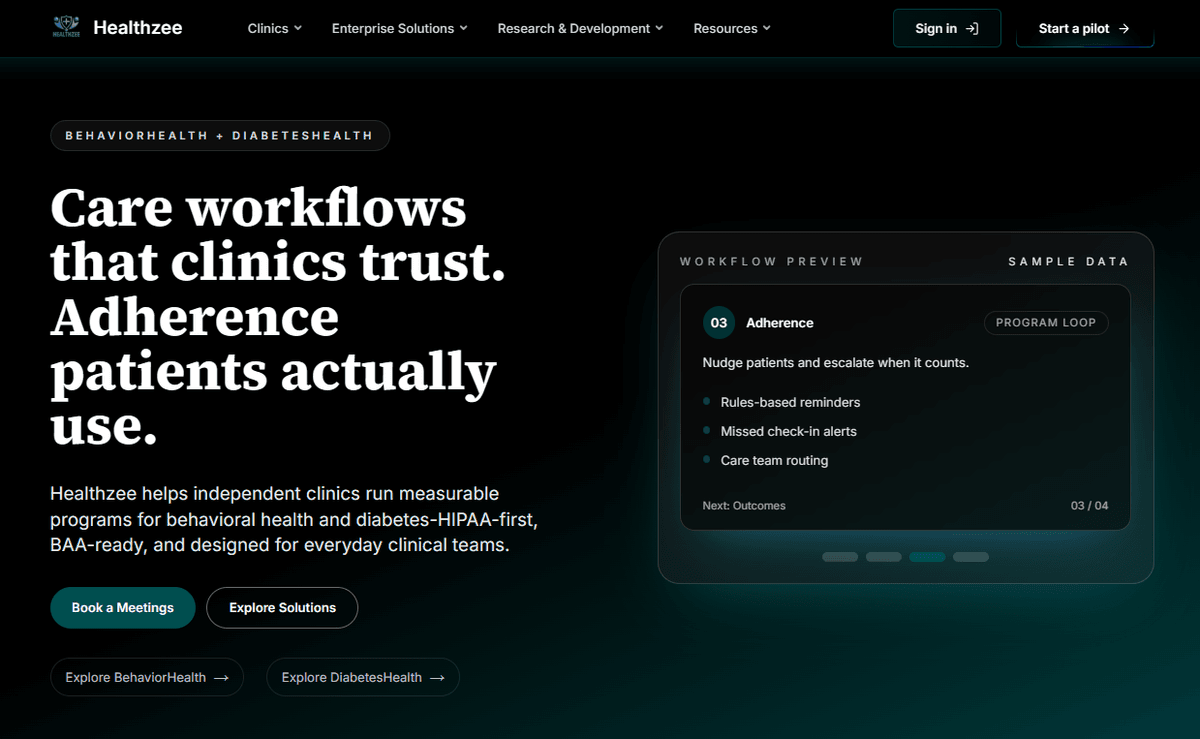Image resolution: width=1200 pixels, height=739 pixels.
Task: Expand the Clinics dropdown menu
Action: click(274, 29)
